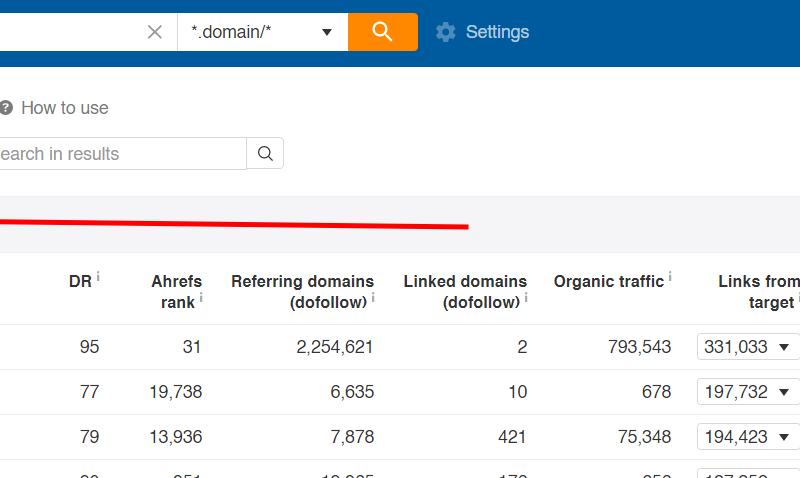Viewport: 800px width, 478px height.
Task: Click the question mark help icon
Action: [x=6, y=108]
